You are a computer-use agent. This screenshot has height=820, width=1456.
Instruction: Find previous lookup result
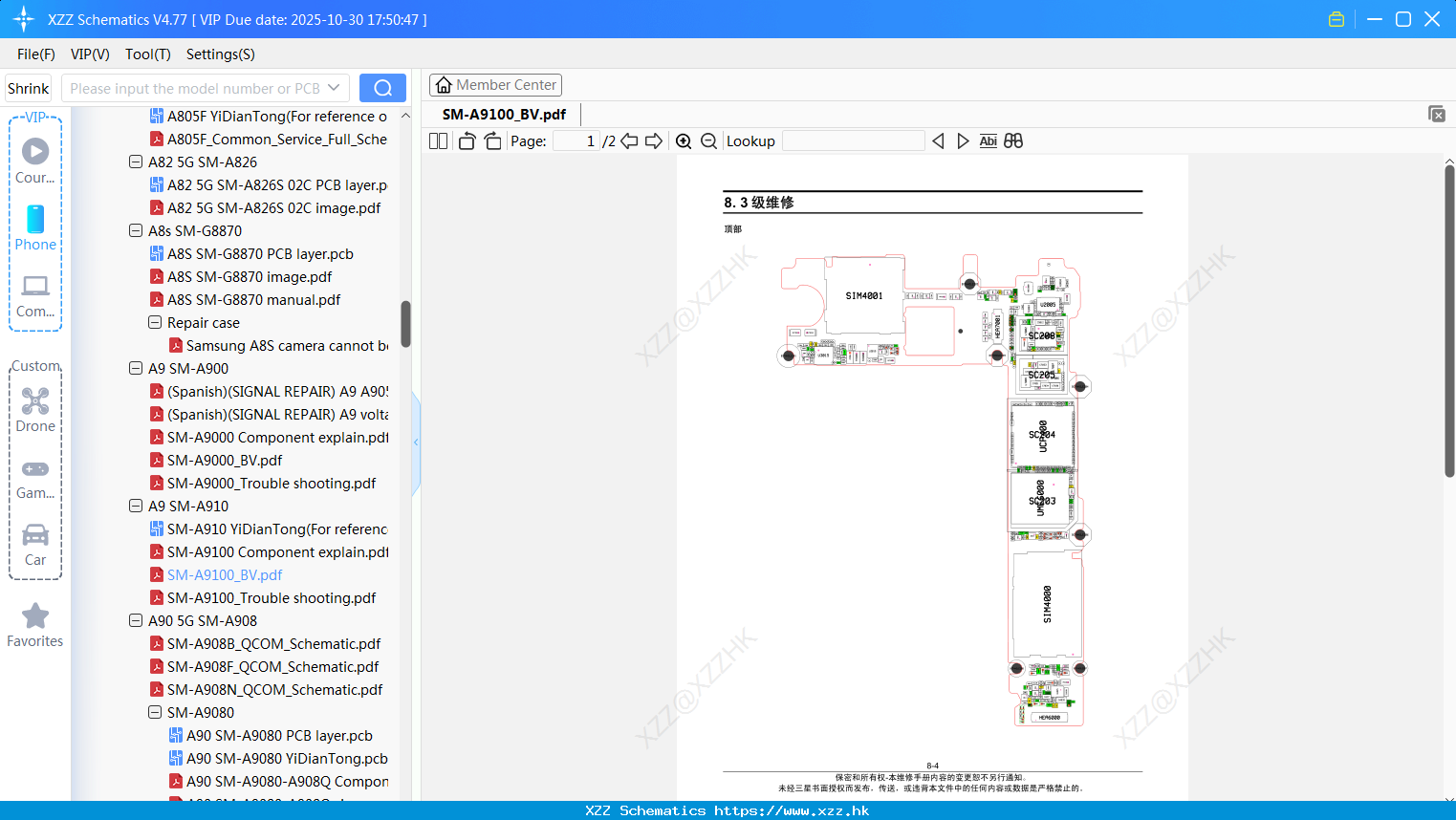[938, 140]
